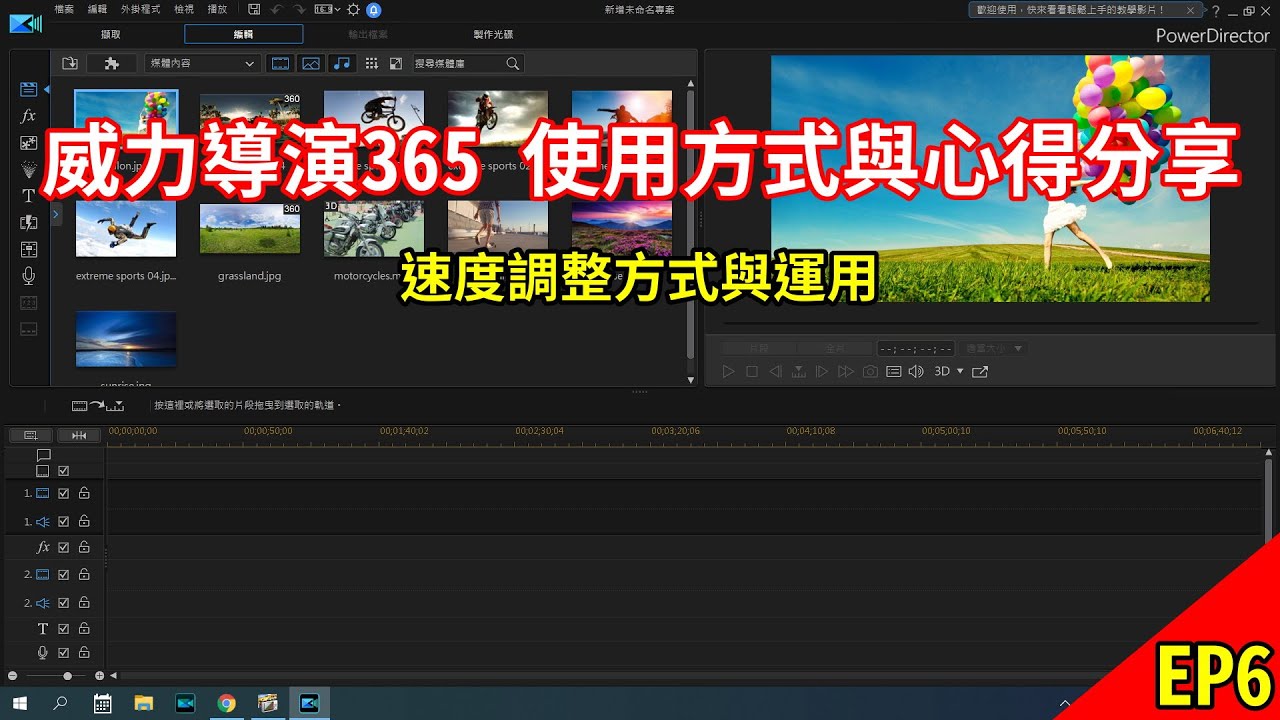1280x720 pixels.
Task: Open the 編輯 menu in menu bar
Action: (x=97, y=9)
